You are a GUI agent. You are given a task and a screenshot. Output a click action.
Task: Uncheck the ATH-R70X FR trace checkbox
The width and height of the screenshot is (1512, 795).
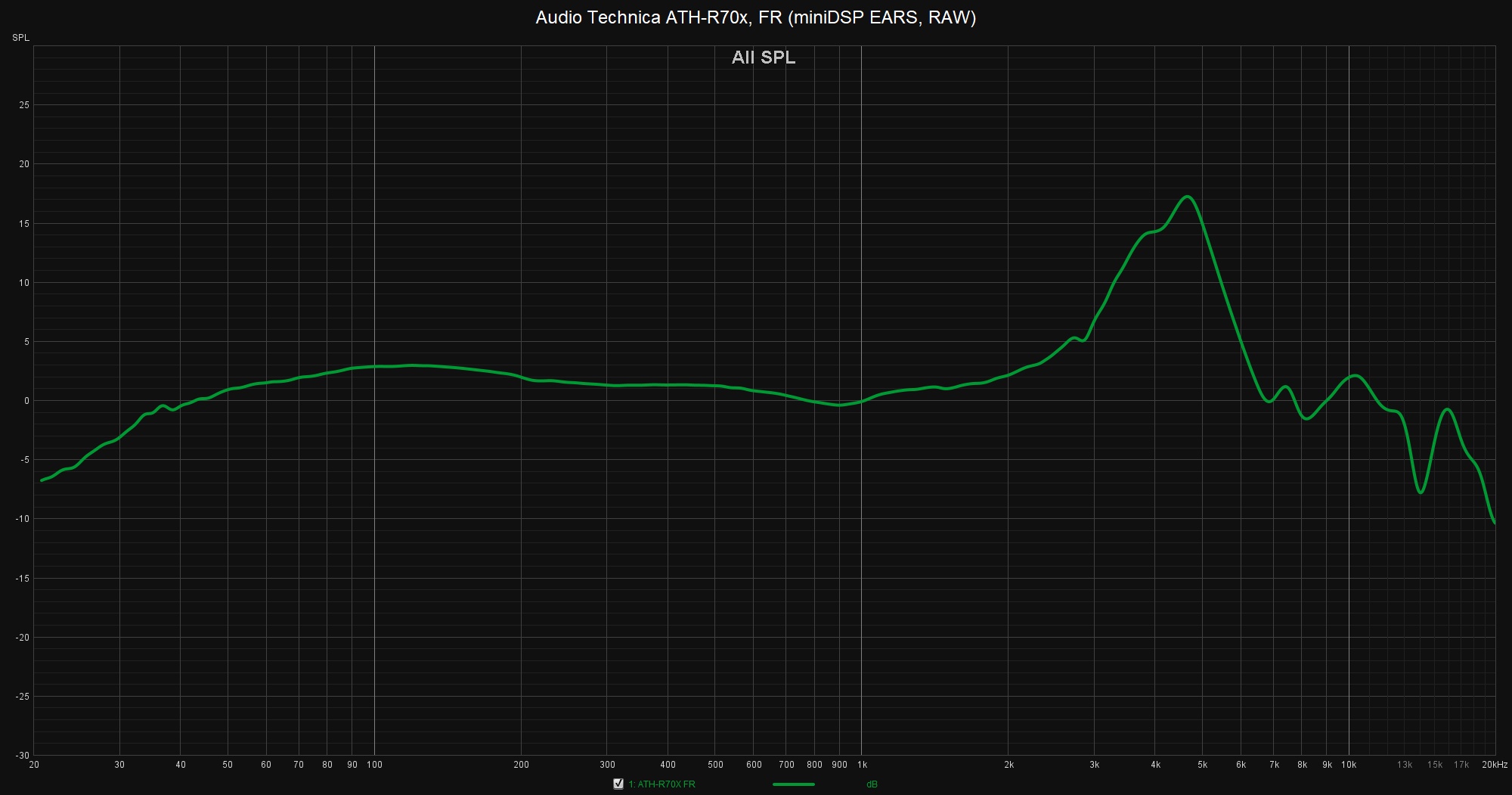(x=618, y=784)
